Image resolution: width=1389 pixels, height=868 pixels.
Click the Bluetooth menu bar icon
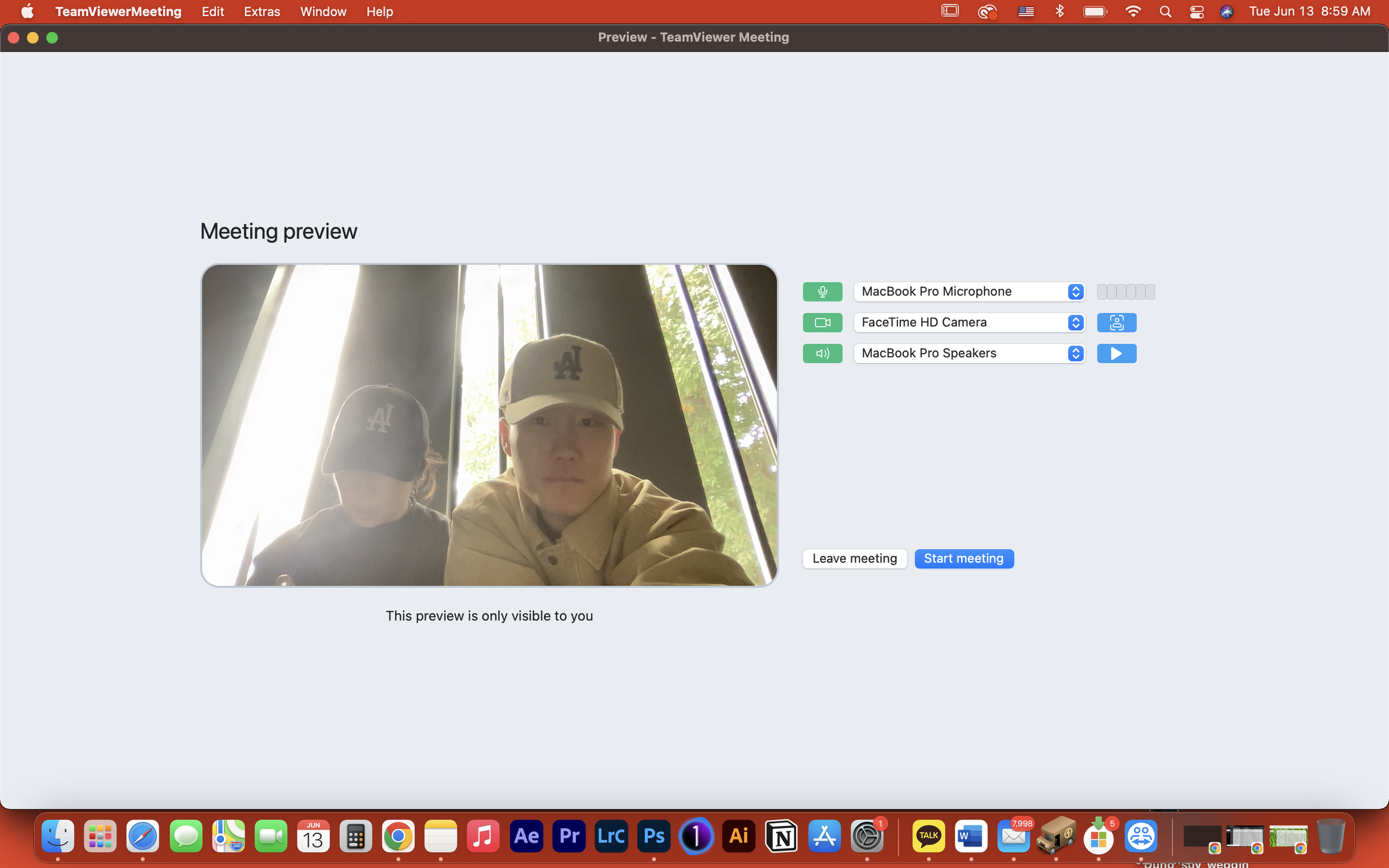[x=1060, y=12]
